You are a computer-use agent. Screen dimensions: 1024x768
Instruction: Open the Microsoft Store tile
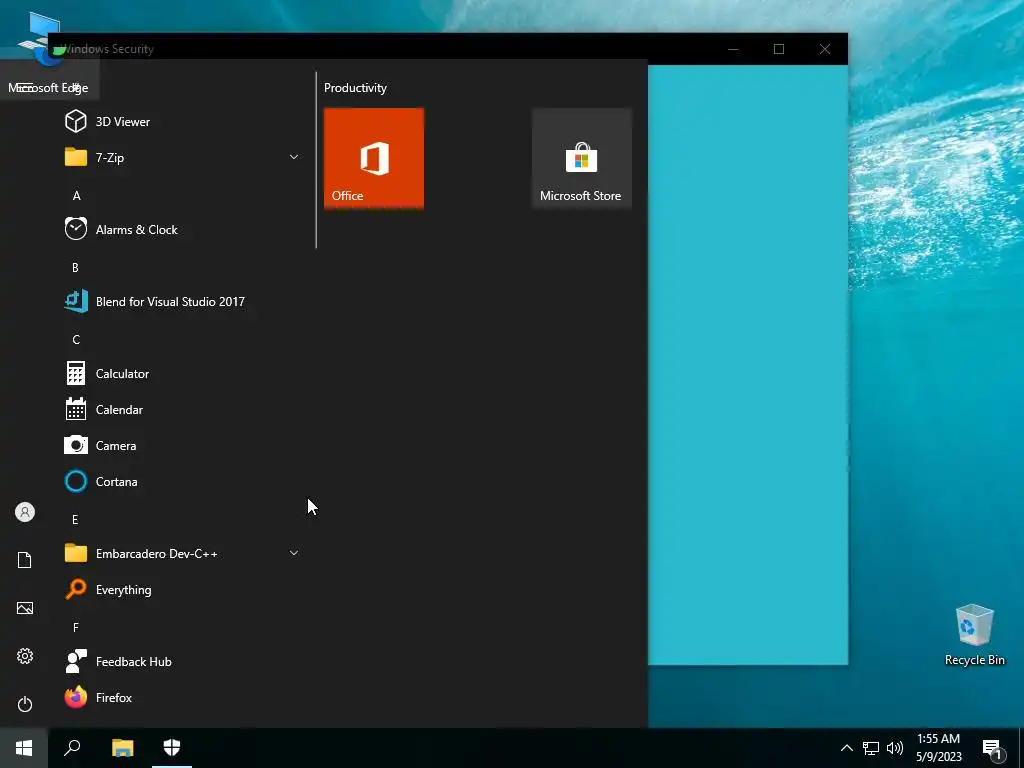581,159
